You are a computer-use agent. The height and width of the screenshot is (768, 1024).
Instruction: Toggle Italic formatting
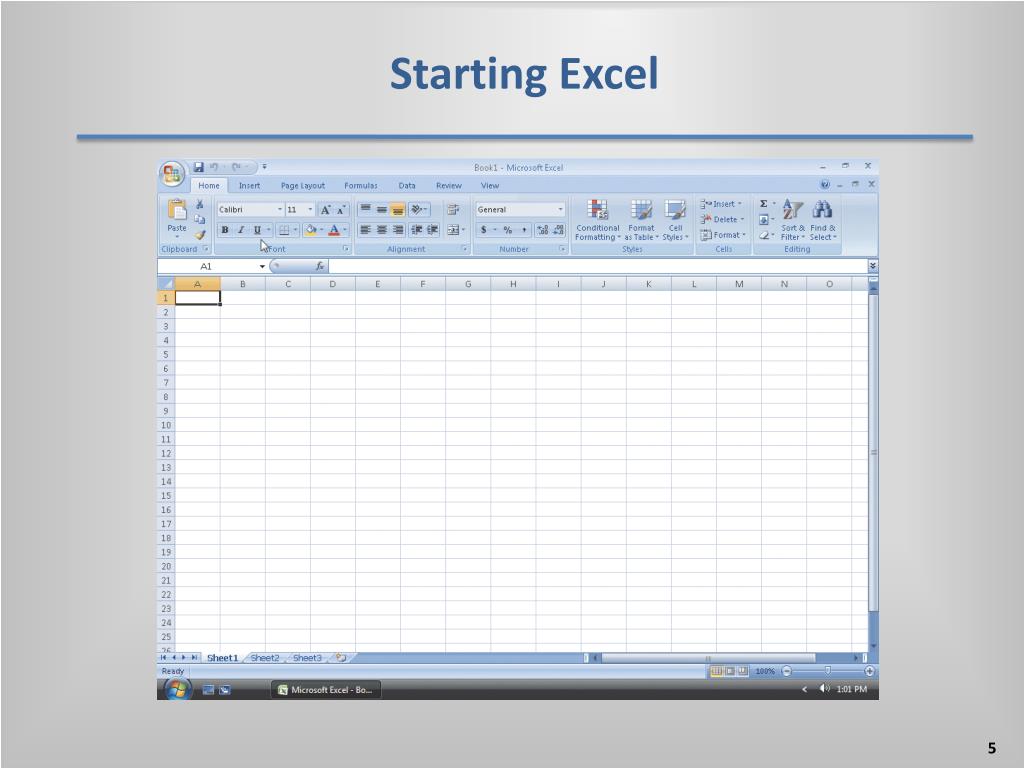[x=240, y=230]
